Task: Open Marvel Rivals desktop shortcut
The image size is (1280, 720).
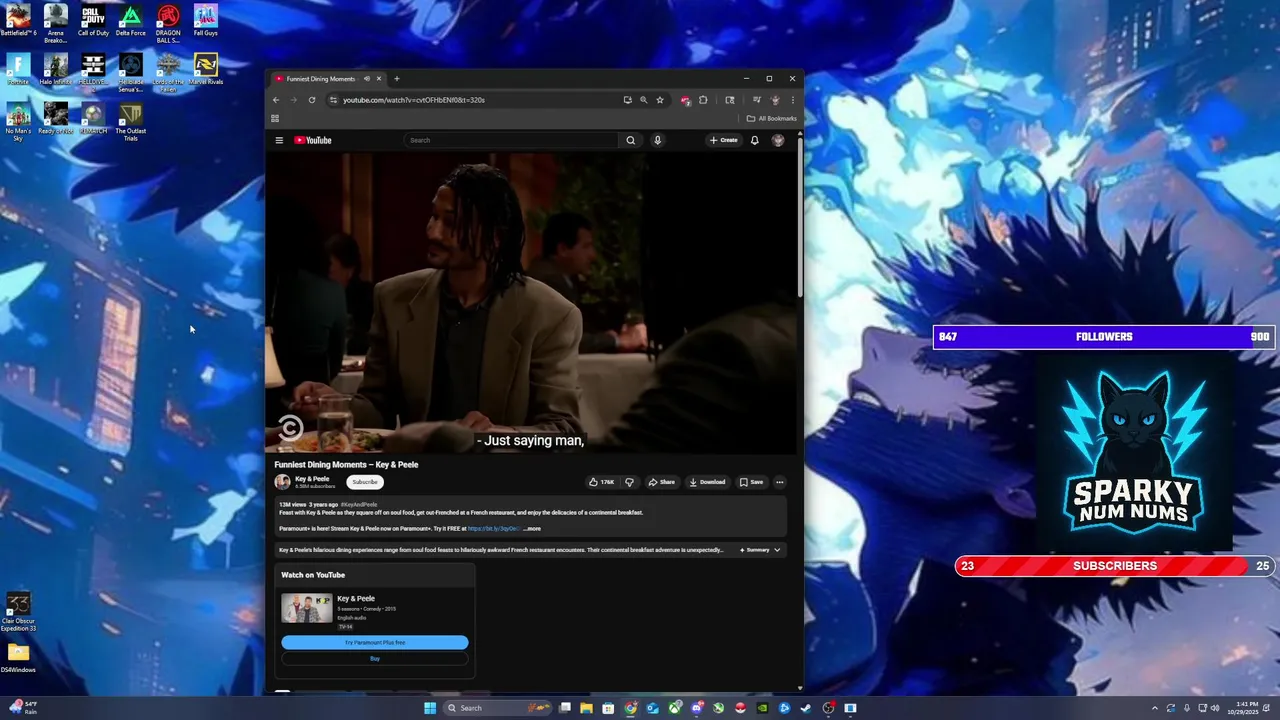Action: point(205,69)
